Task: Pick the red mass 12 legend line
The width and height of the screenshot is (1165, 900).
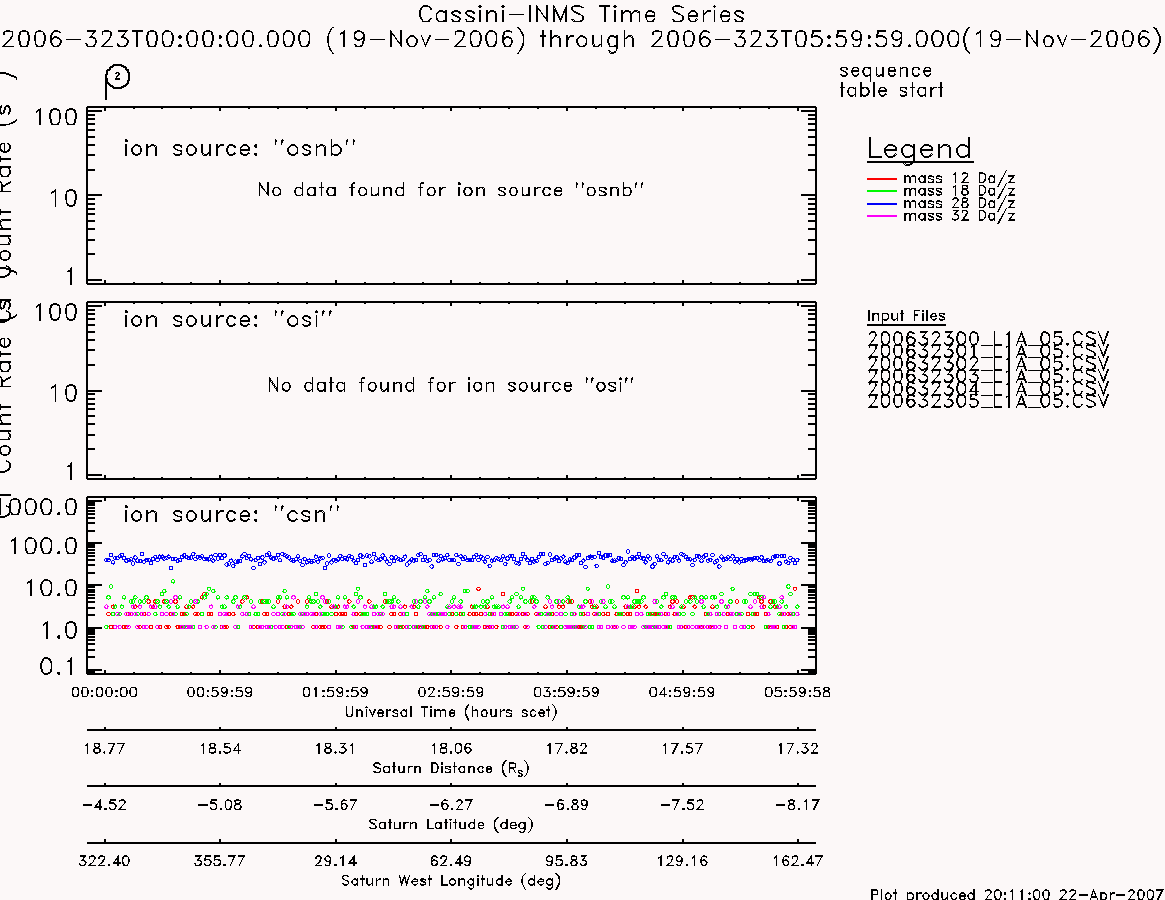Action: (x=882, y=178)
